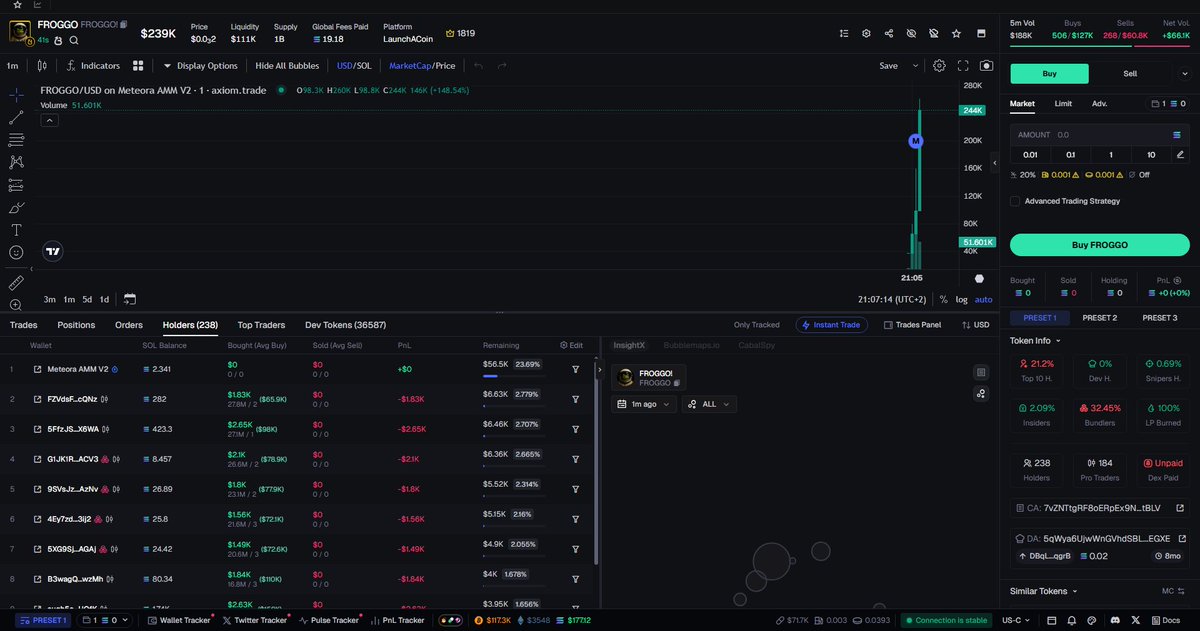Viewport: 1200px width, 631px height.
Task: Collapse the Token Info section
Action: (1035, 340)
